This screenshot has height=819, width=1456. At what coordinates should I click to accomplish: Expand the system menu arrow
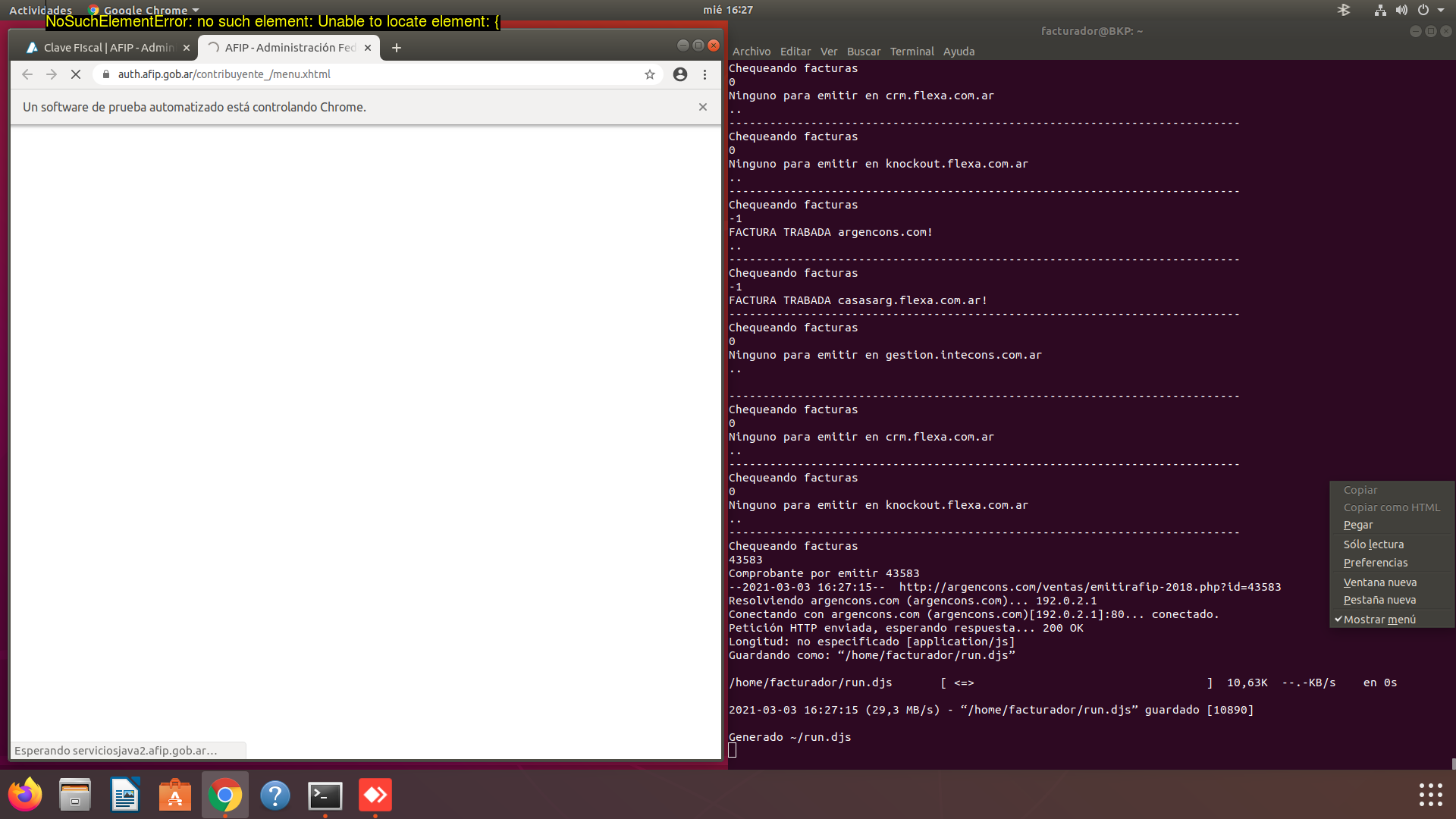tap(1441, 10)
